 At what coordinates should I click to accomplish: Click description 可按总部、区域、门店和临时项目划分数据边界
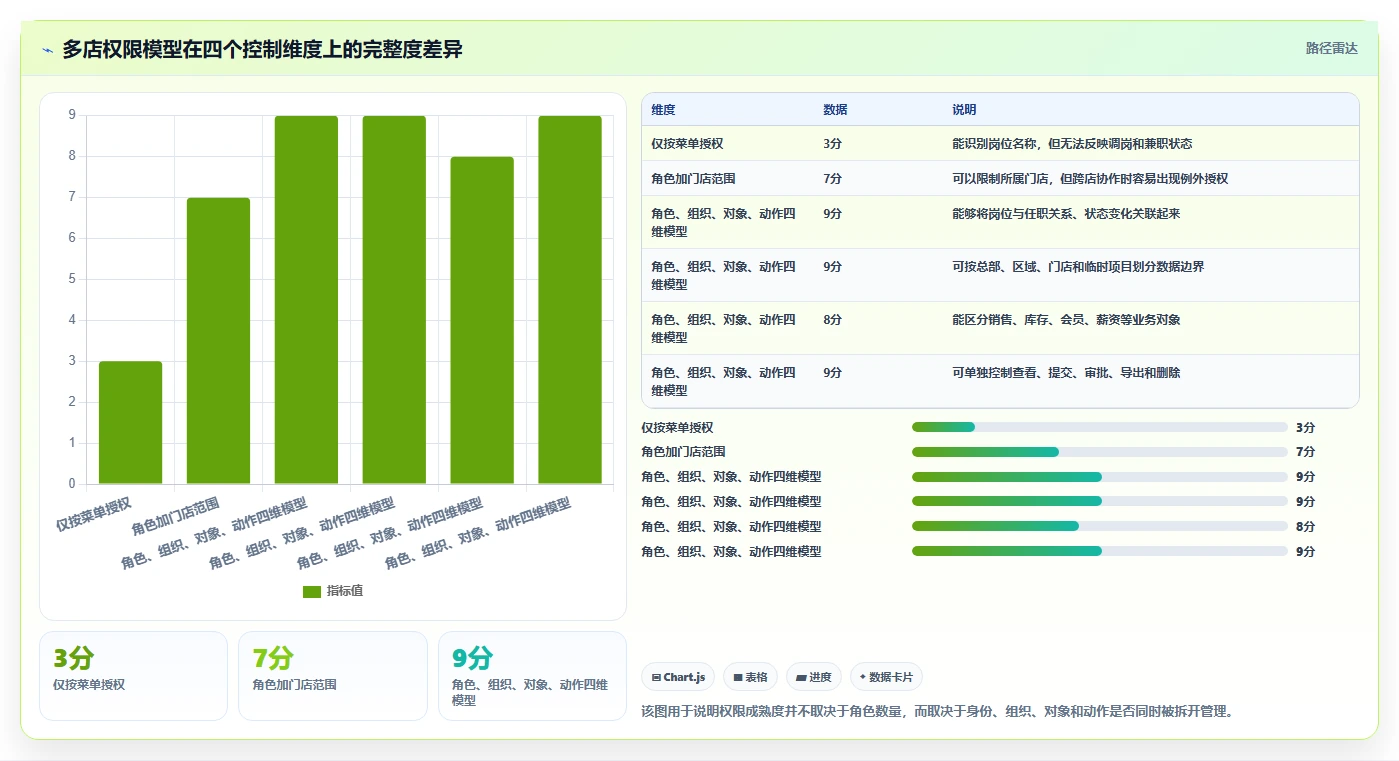pyautogui.click(x=1078, y=267)
